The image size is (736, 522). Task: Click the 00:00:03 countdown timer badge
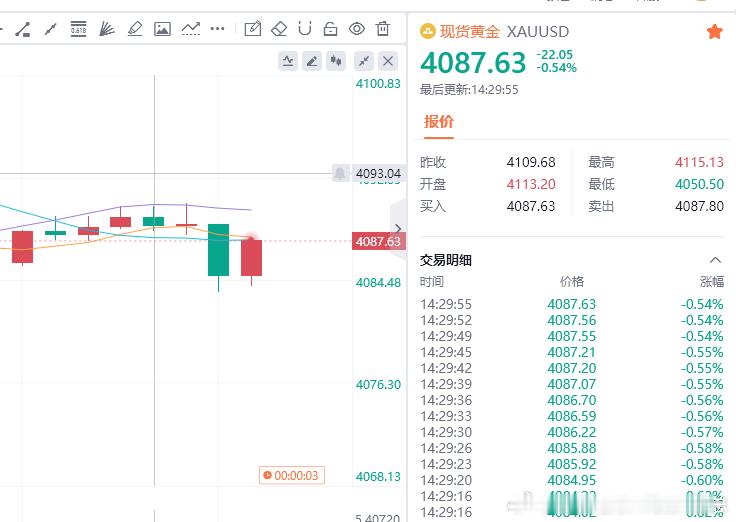(x=291, y=476)
